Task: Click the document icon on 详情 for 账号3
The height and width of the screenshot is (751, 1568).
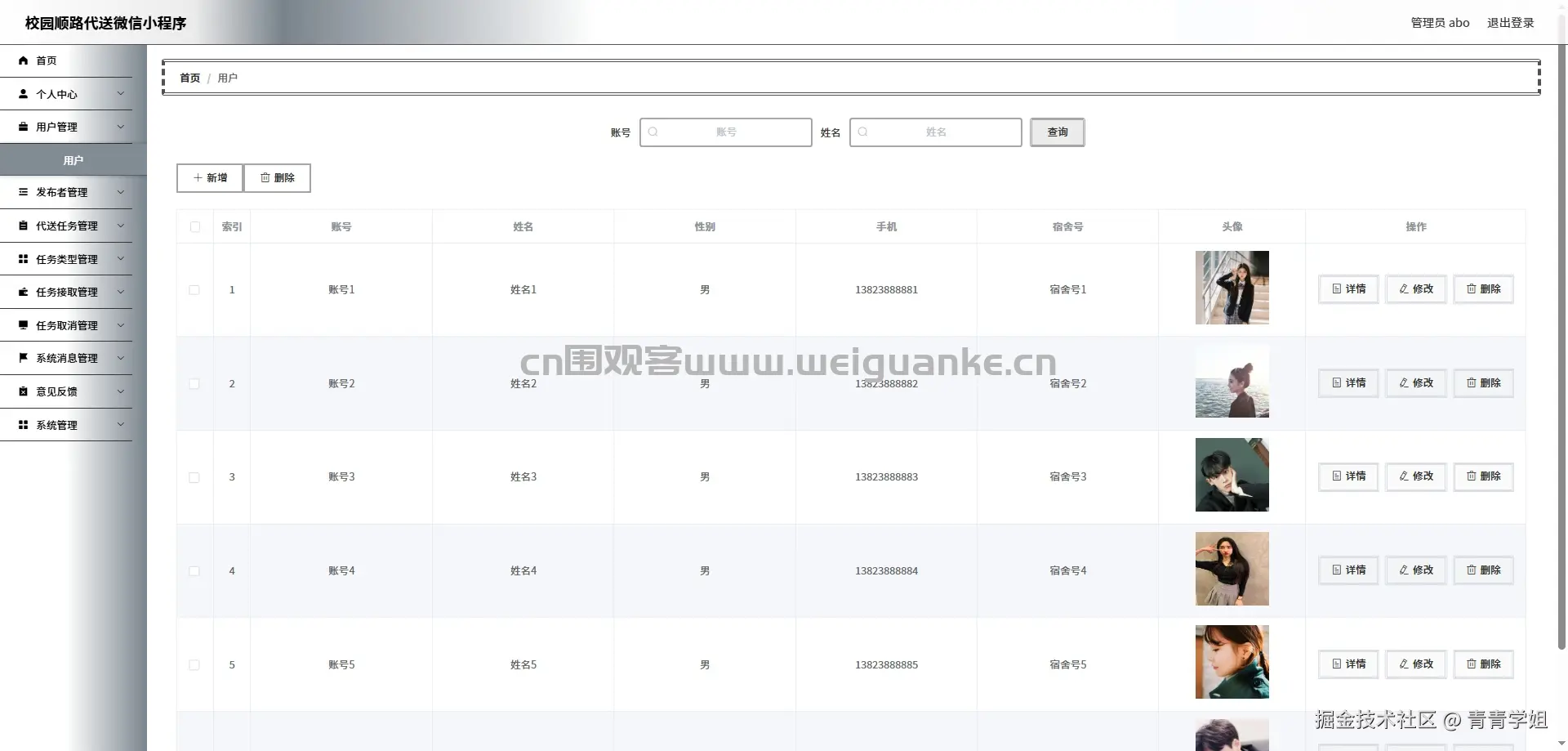Action: pos(1337,476)
